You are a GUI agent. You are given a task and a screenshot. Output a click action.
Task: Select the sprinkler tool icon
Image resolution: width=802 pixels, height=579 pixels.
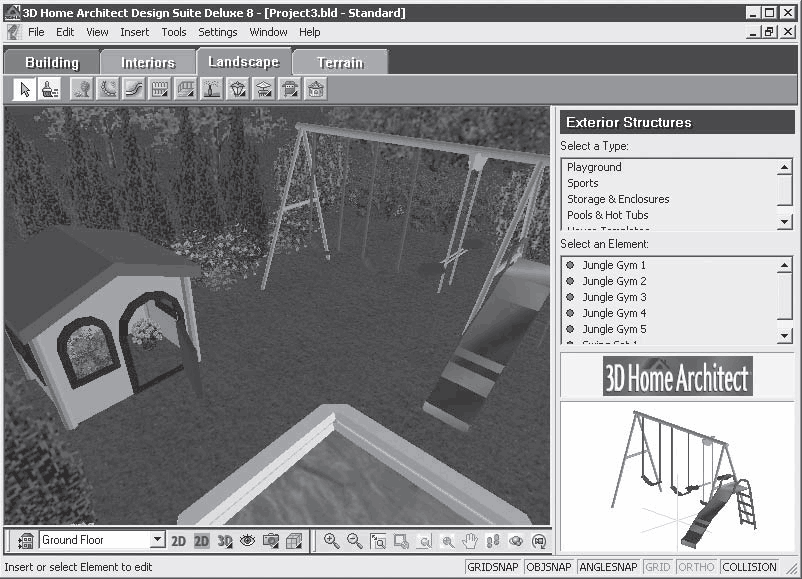click(212, 90)
